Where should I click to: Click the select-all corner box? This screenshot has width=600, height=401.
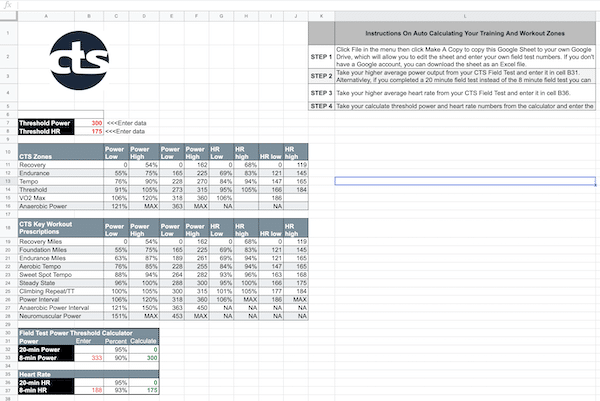tap(8, 16)
